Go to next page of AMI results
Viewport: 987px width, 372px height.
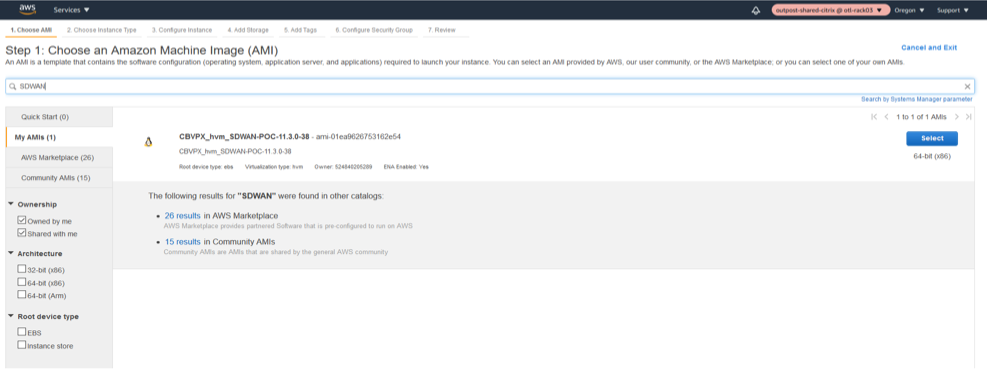(x=957, y=117)
